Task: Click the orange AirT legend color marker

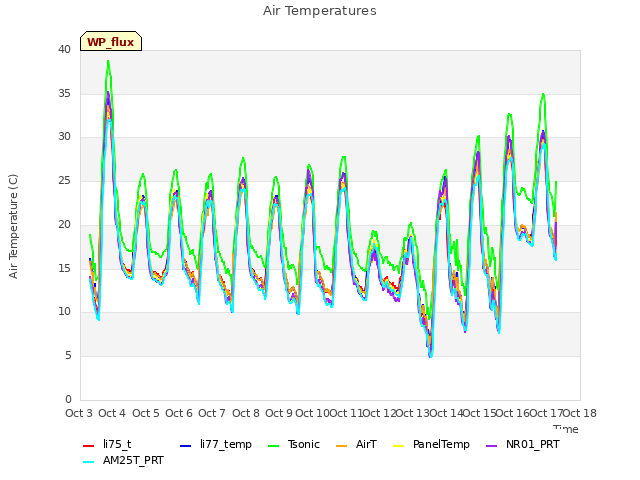Action: point(341,445)
